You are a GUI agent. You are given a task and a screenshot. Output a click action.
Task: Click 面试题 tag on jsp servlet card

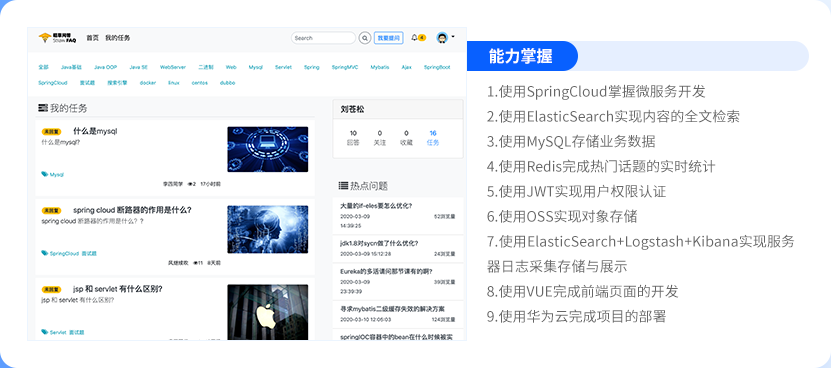pyautogui.click(x=76, y=332)
